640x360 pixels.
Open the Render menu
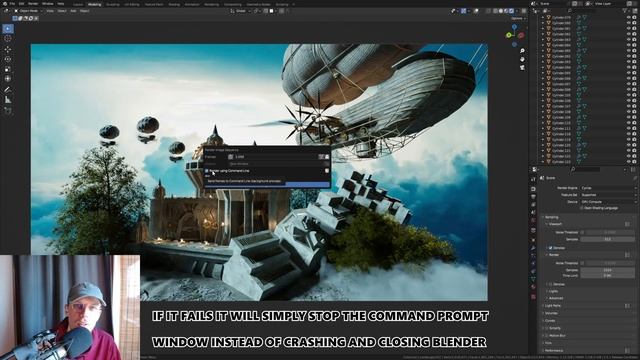click(33, 4)
